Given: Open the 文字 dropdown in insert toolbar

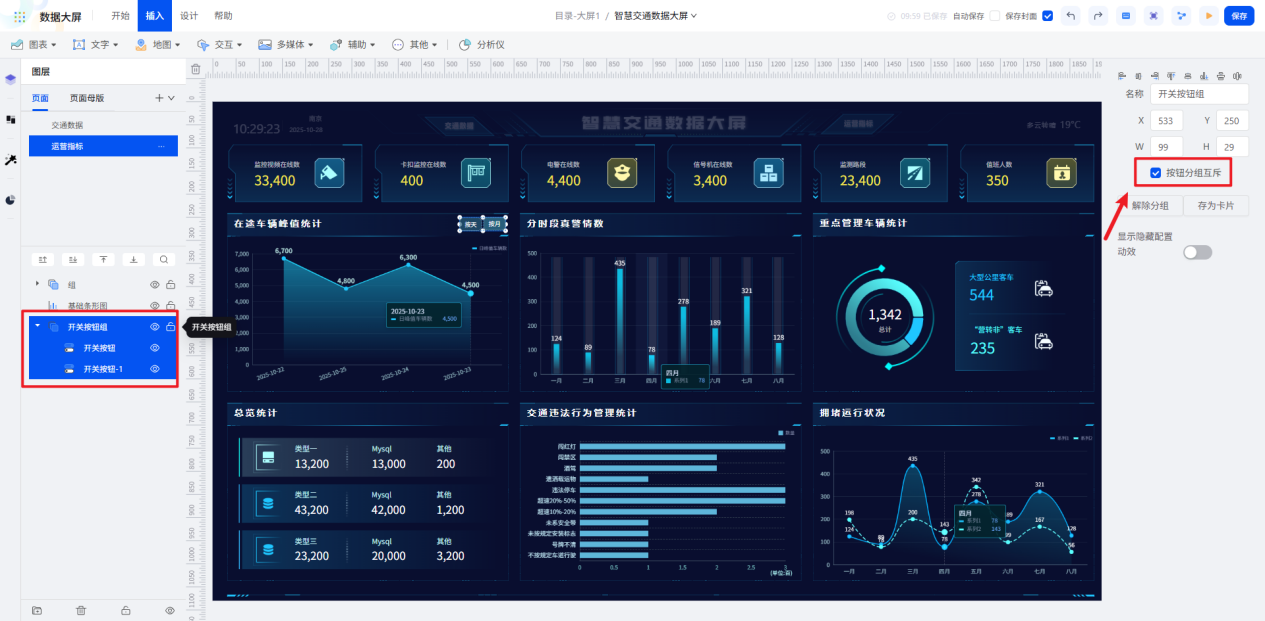Looking at the screenshot, I should point(96,45).
